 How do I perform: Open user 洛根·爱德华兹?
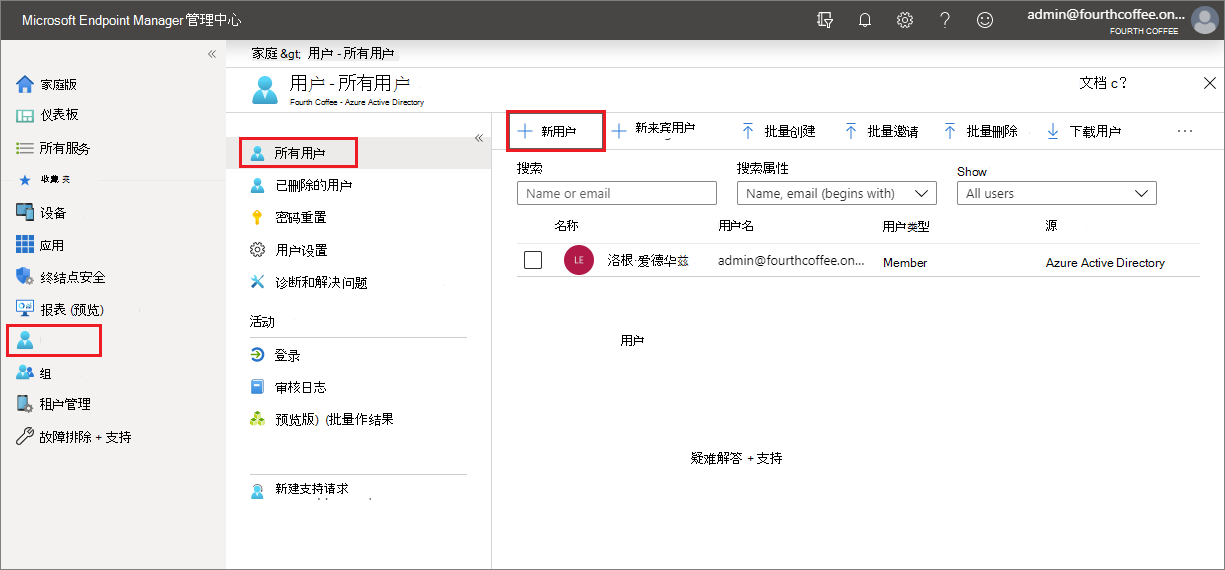coord(648,260)
